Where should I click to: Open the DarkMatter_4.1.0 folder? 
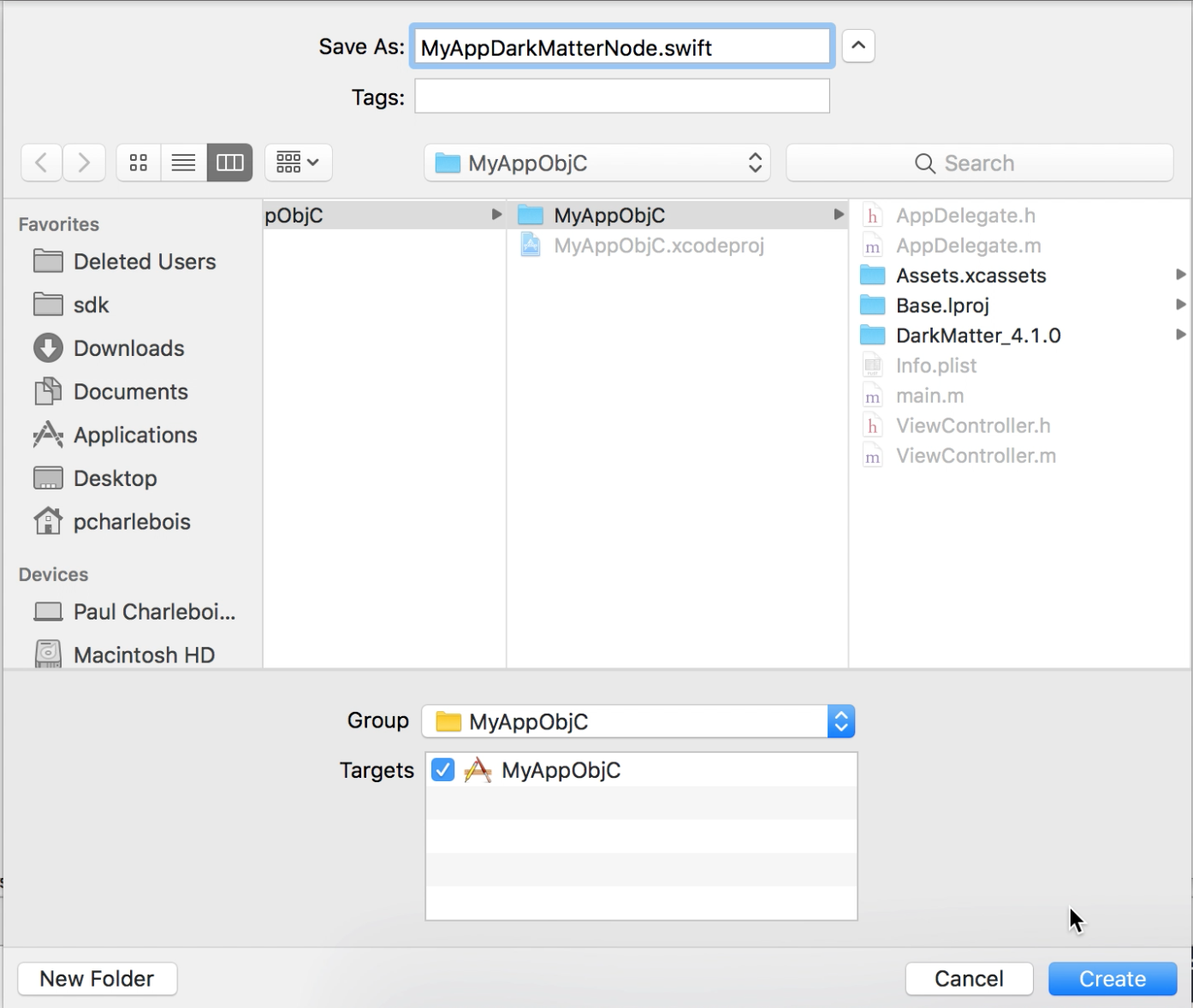pos(977,335)
